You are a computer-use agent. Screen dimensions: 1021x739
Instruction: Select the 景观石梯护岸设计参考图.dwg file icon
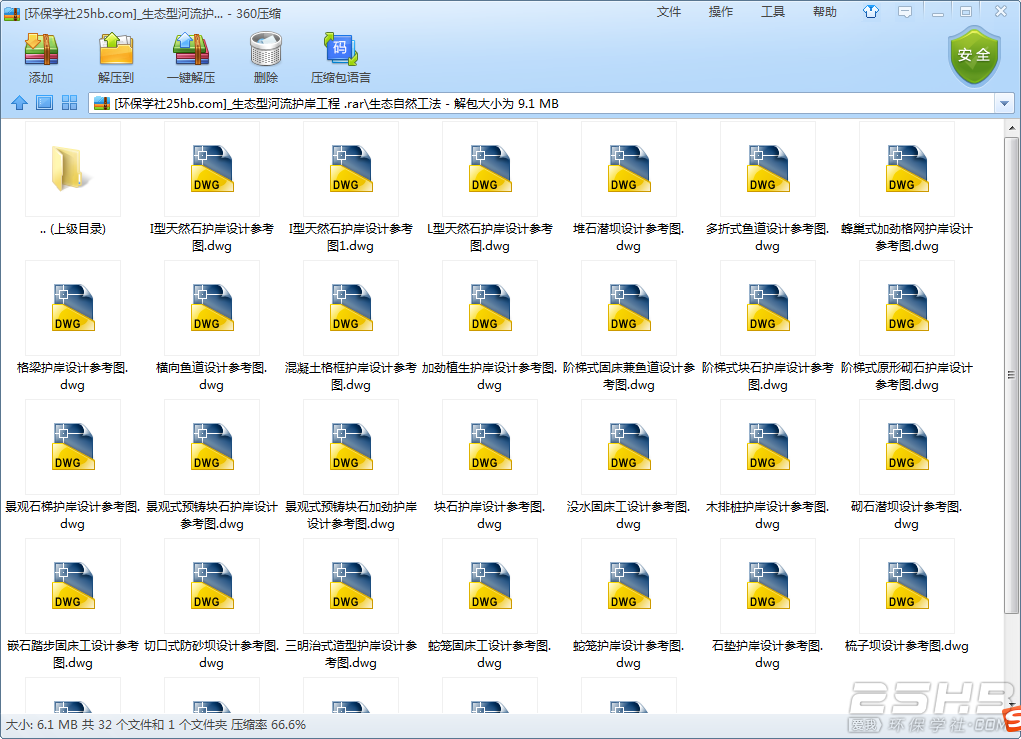coord(72,447)
